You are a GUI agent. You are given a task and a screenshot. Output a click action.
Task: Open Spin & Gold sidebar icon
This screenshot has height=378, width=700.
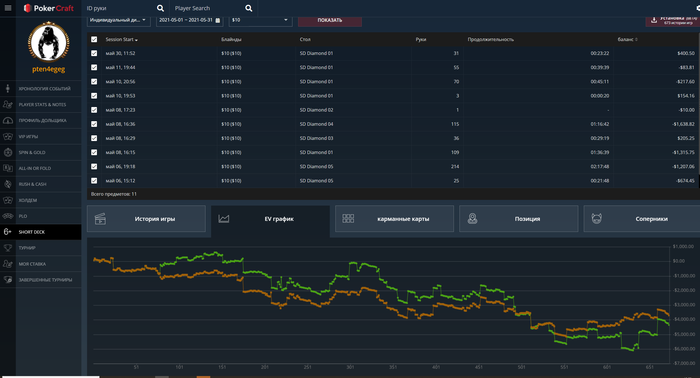[8, 152]
